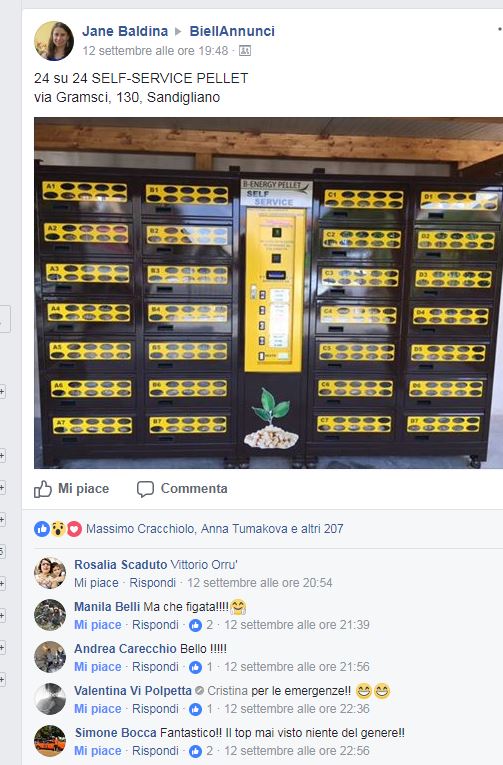Open Valentina Vi Polpetta's profile avatar
Screen dimensions: 503x765
click(50, 699)
